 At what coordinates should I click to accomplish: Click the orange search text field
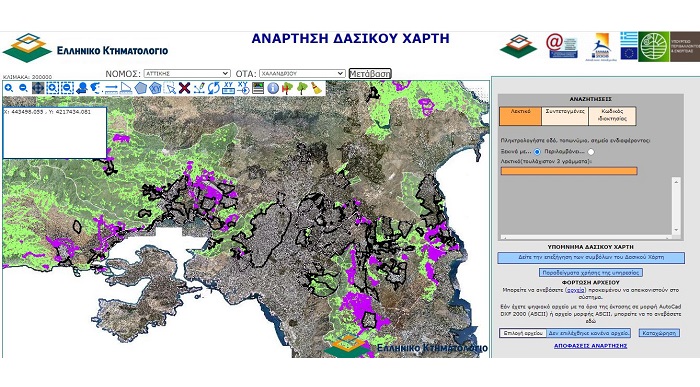pos(569,171)
